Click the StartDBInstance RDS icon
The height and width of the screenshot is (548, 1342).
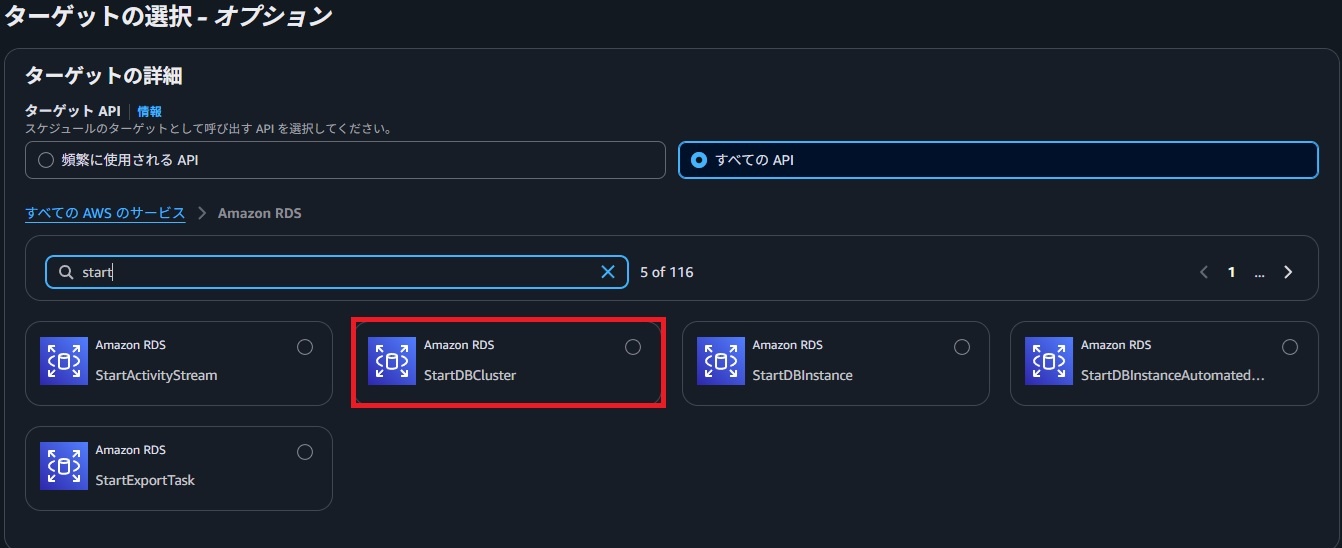(x=721, y=361)
